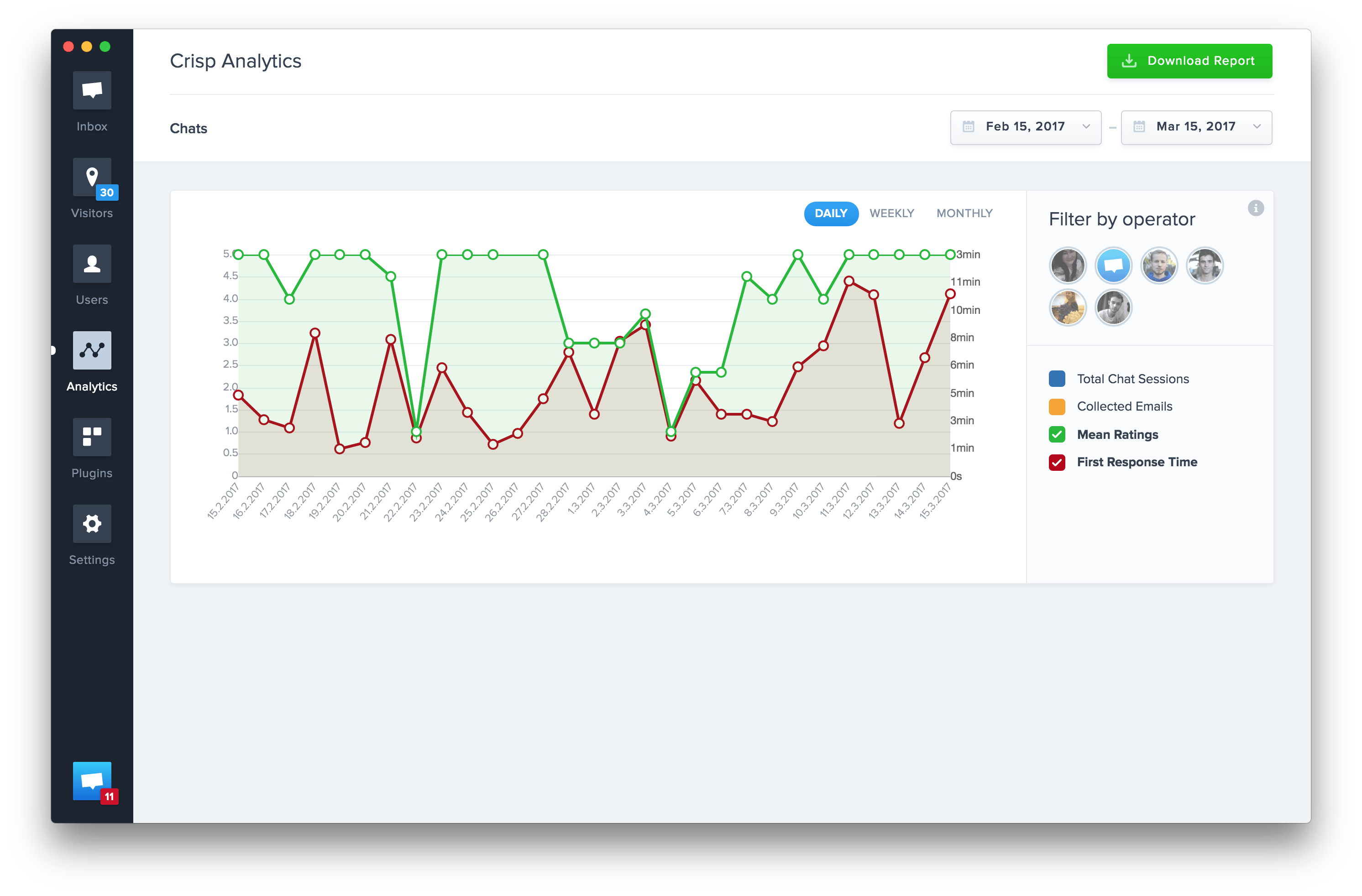The width and height of the screenshot is (1362, 896).
Task: Click the green maximize window button
Action: (105, 47)
